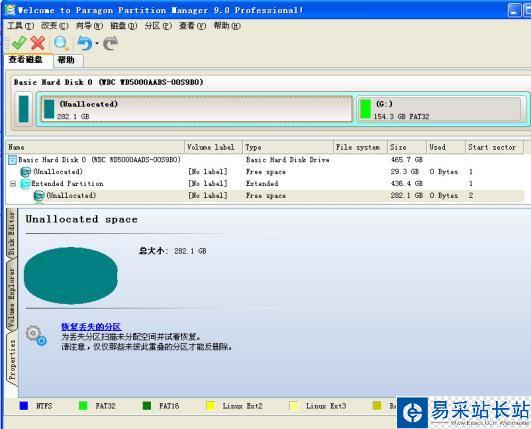Screen dimensions: 531x429
Task: Open the 工具 menu
Action: 21,26
